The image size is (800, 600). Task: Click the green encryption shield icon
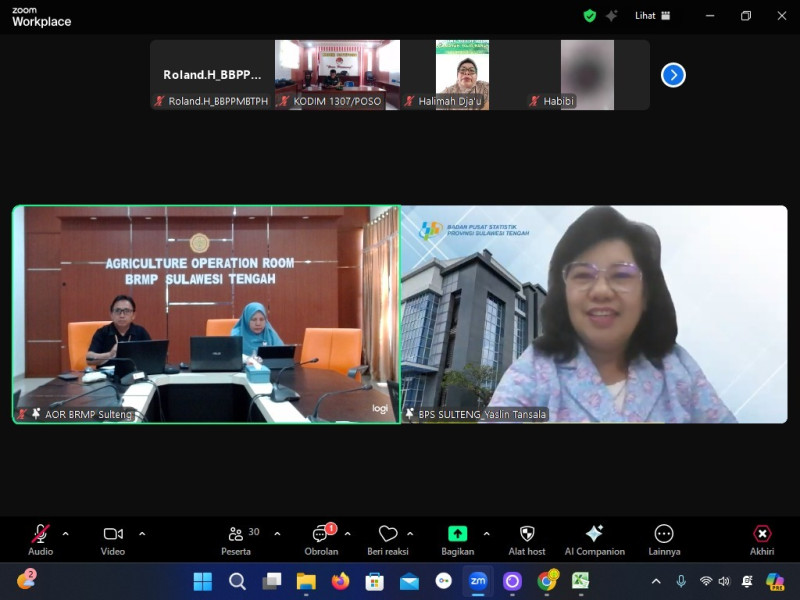590,16
